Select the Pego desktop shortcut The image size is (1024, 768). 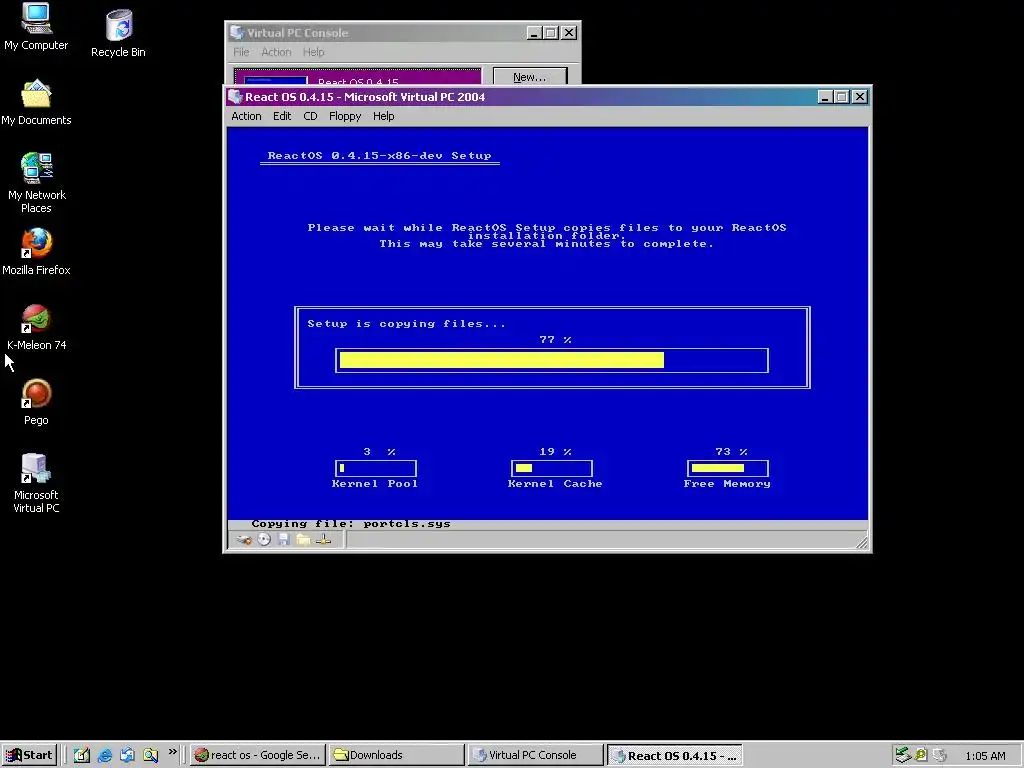[36, 402]
